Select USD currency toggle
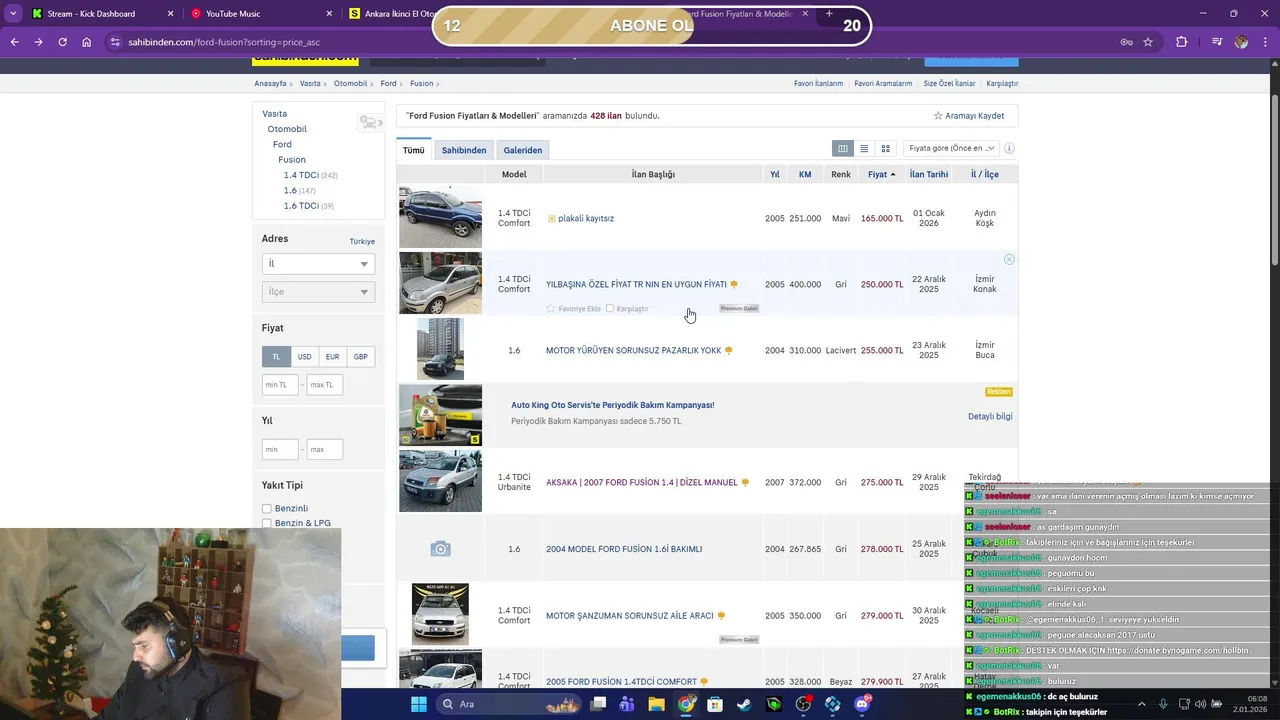This screenshot has height=720, width=1280. [x=304, y=356]
